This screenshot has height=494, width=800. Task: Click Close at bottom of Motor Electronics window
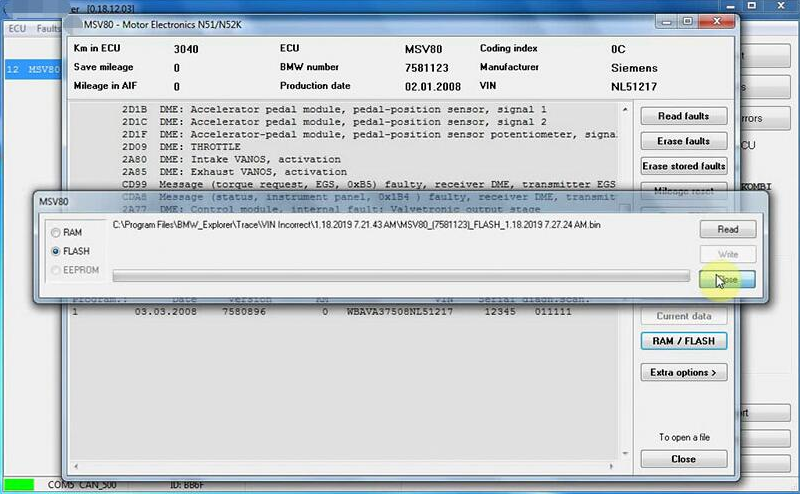tap(684, 459)
